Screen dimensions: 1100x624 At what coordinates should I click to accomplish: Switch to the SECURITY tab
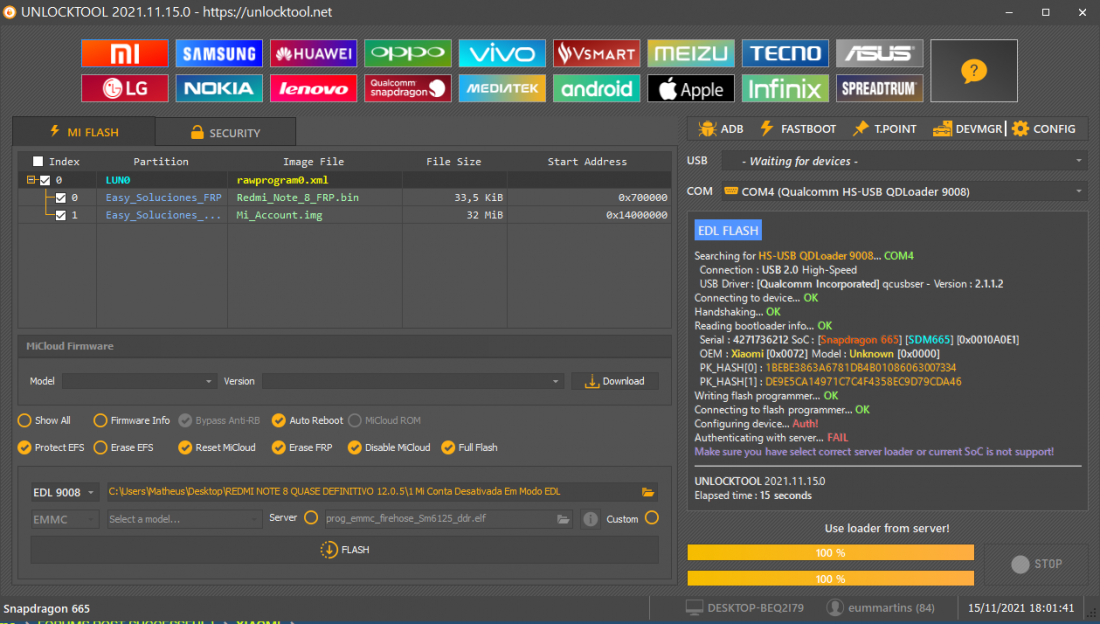(225, 133)
